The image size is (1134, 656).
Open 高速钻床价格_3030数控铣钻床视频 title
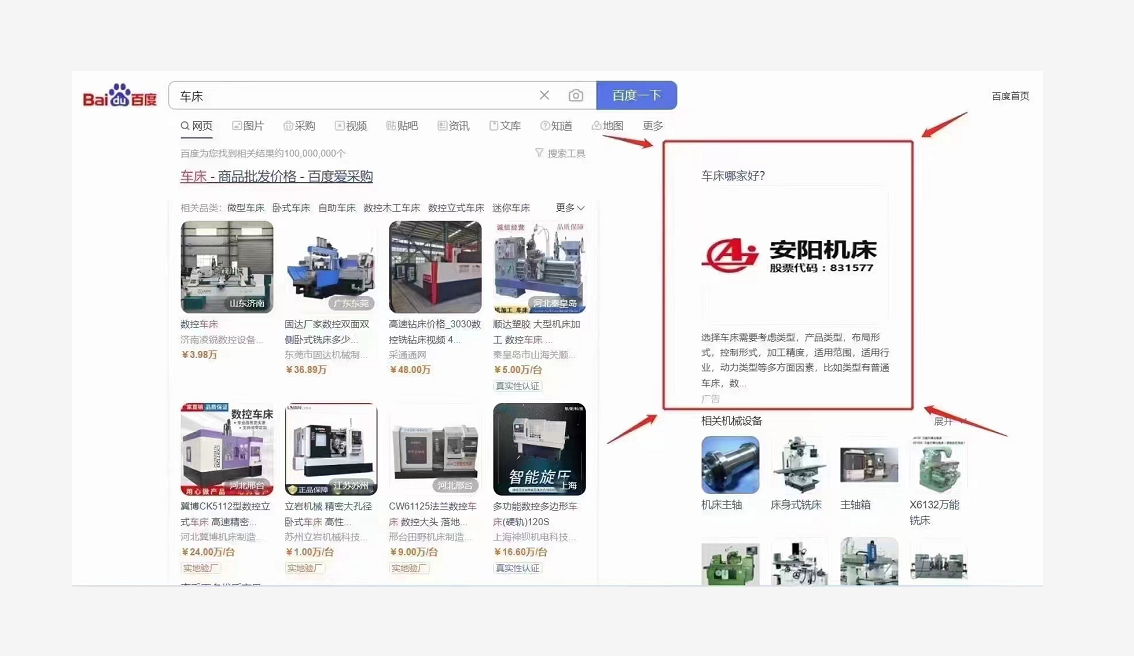pyautogui.click(x=435, y=332)
